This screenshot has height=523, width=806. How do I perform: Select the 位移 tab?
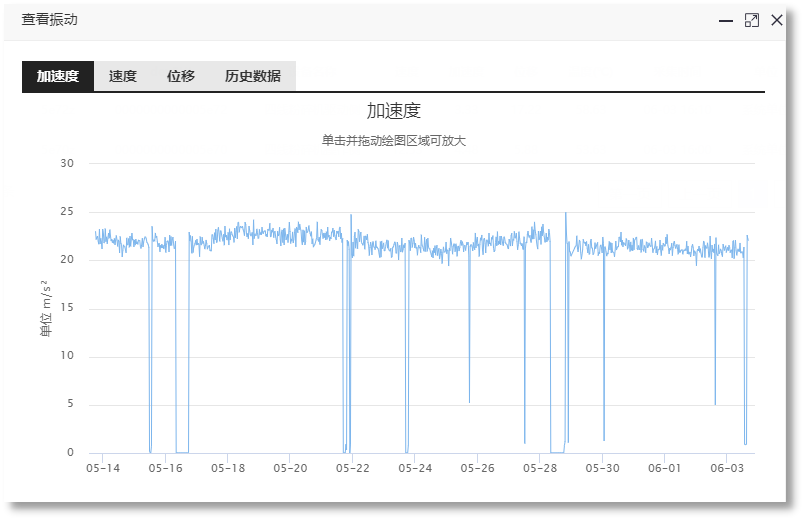click(x=181, y=76)
